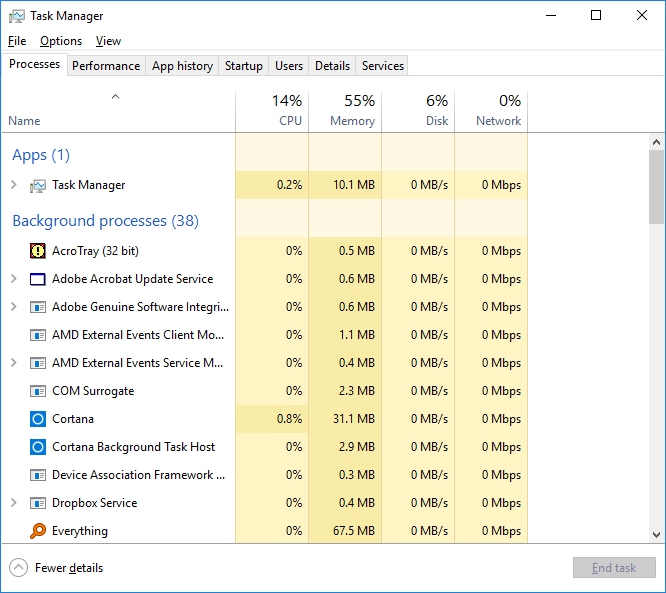Click the vertical scrollbar thumb
This screenshot has width=666, height=593.
[x=656, y=187]
